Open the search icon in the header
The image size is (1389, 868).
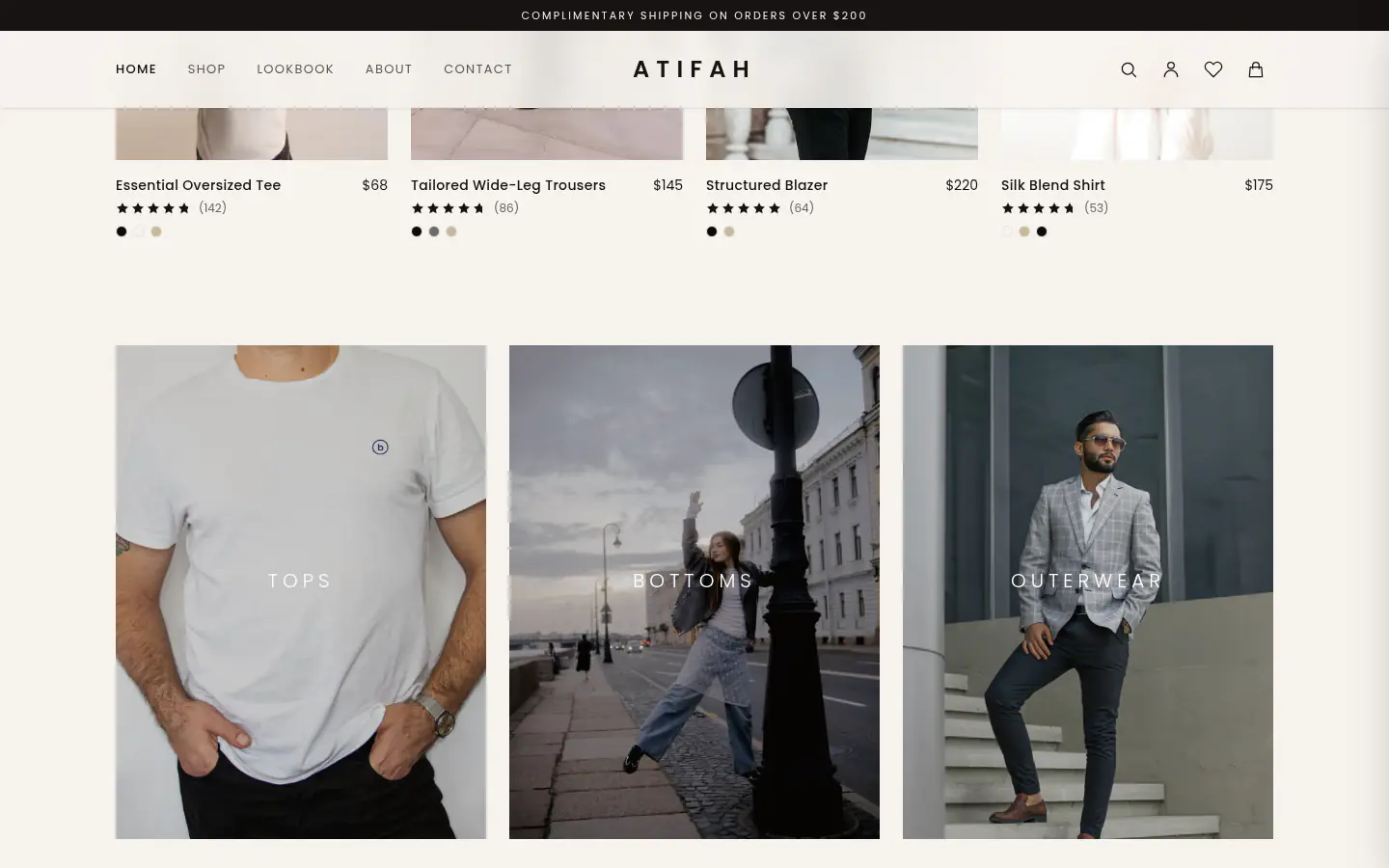click(x=1129, y=69)
